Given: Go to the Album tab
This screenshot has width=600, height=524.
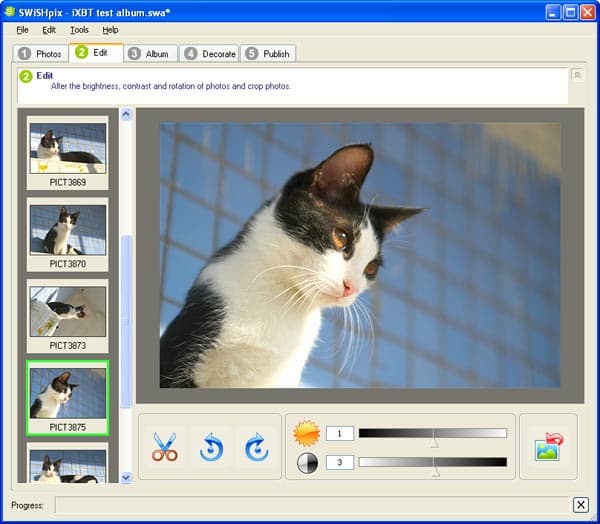Looking at the screenshot, I should pyautogui.click(x=150, y=54).
